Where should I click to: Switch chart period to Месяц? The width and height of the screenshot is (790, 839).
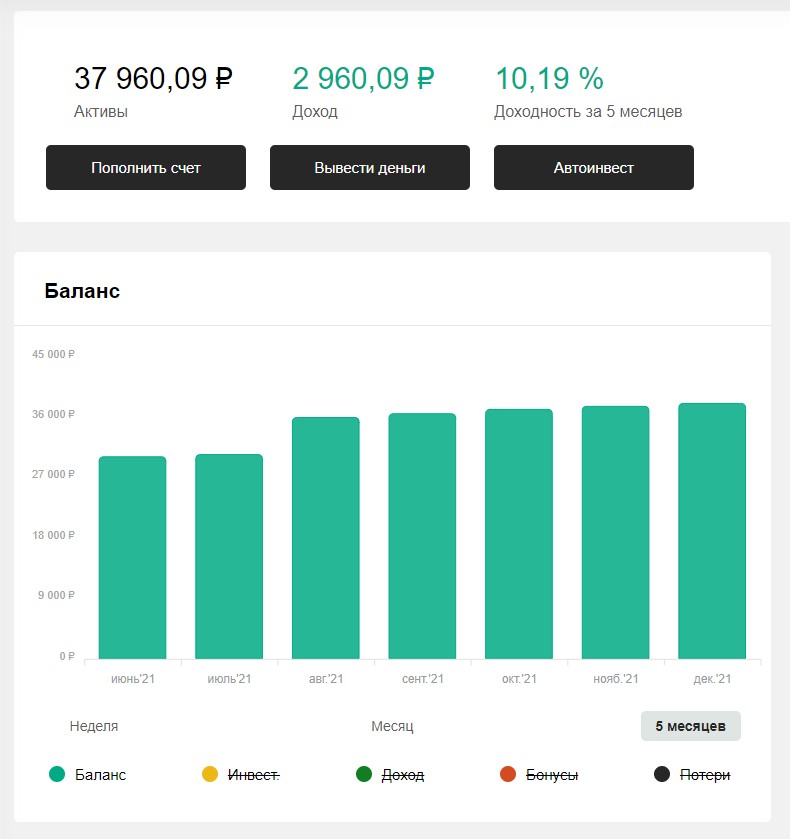coord(392,726)
